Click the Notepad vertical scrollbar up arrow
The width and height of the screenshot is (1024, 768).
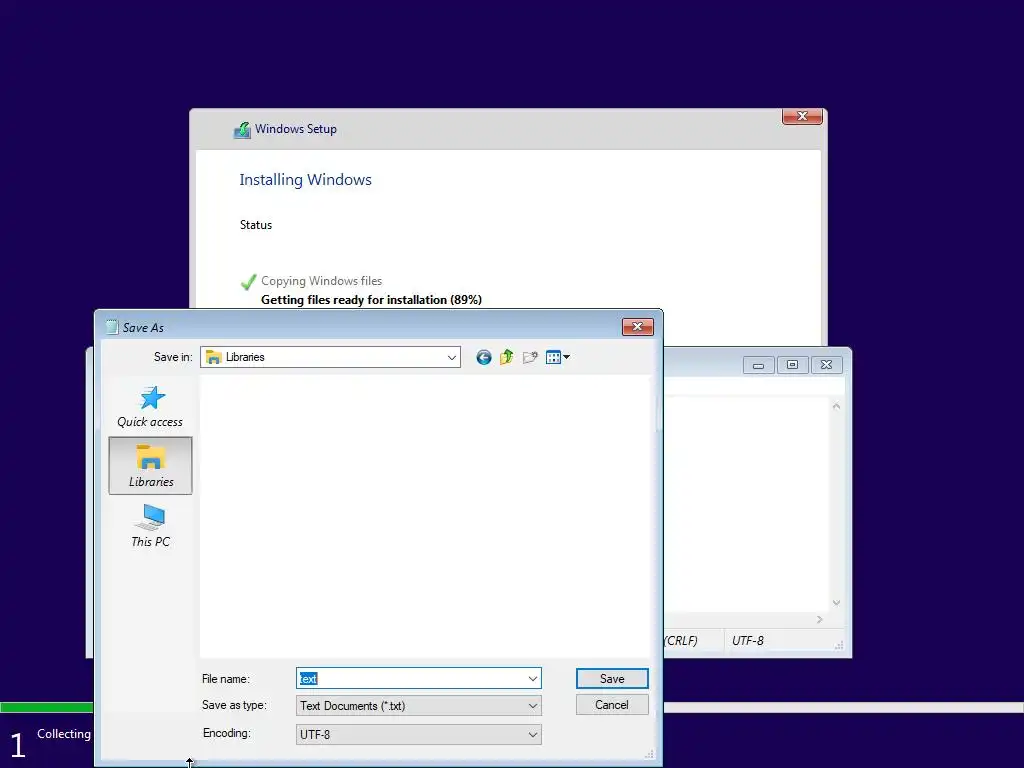tap(836, 406)
